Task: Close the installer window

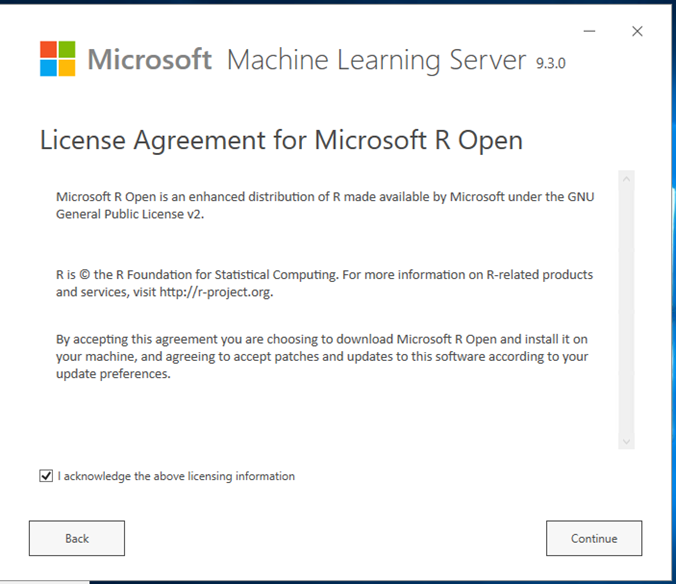Action: pos(637,31)
